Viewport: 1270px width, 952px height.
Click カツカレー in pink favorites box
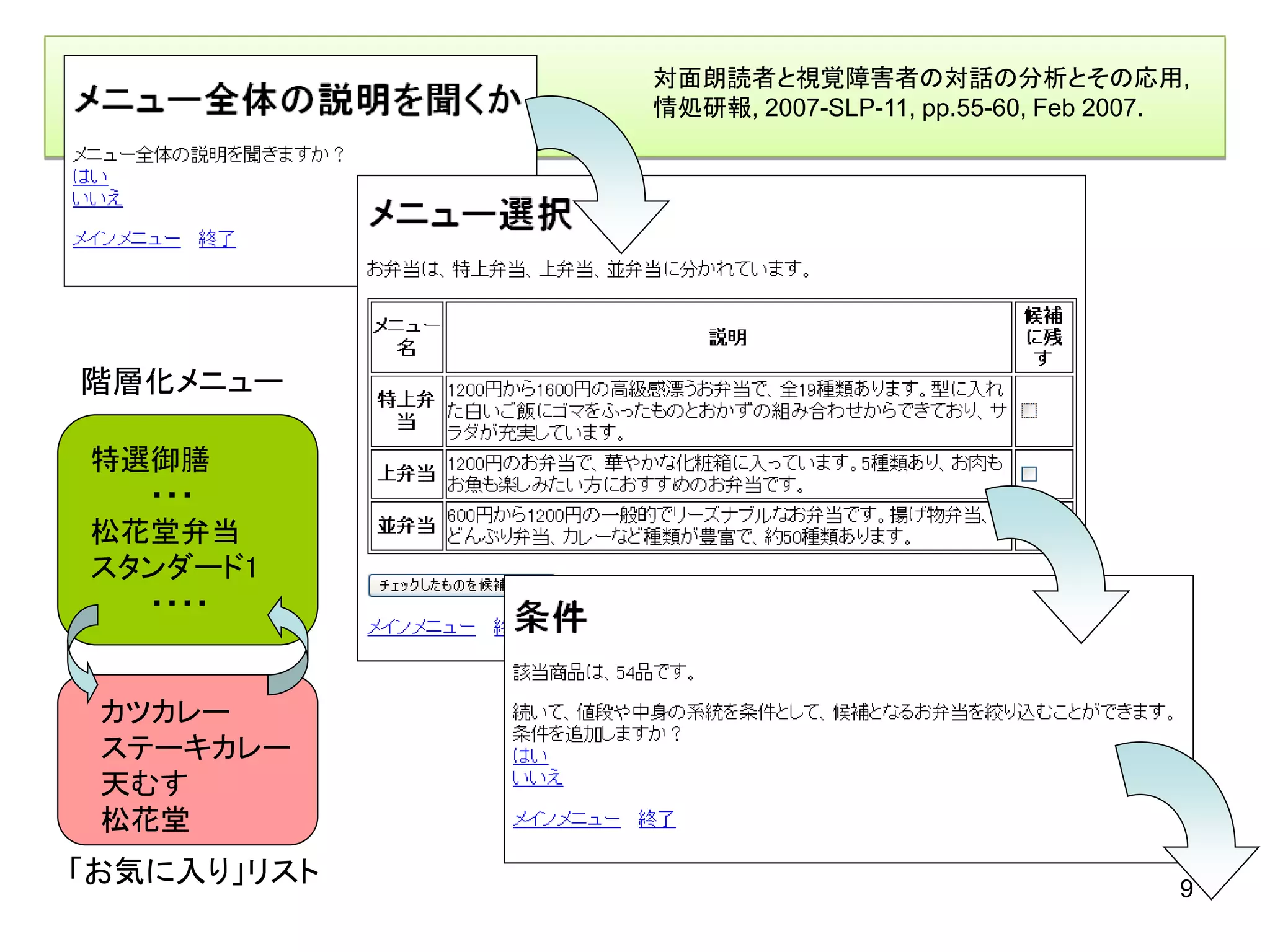pyautogui.click(x=166, y=711)
